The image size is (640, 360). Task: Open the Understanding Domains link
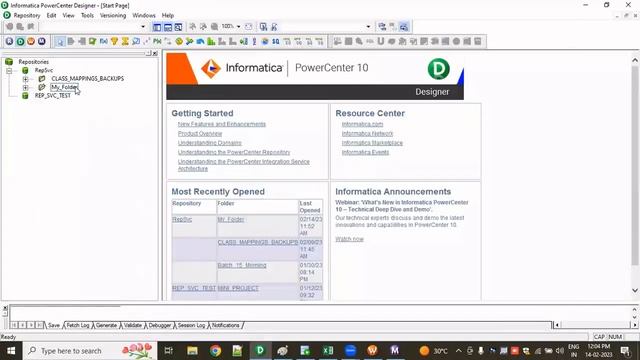click(210, 143)
